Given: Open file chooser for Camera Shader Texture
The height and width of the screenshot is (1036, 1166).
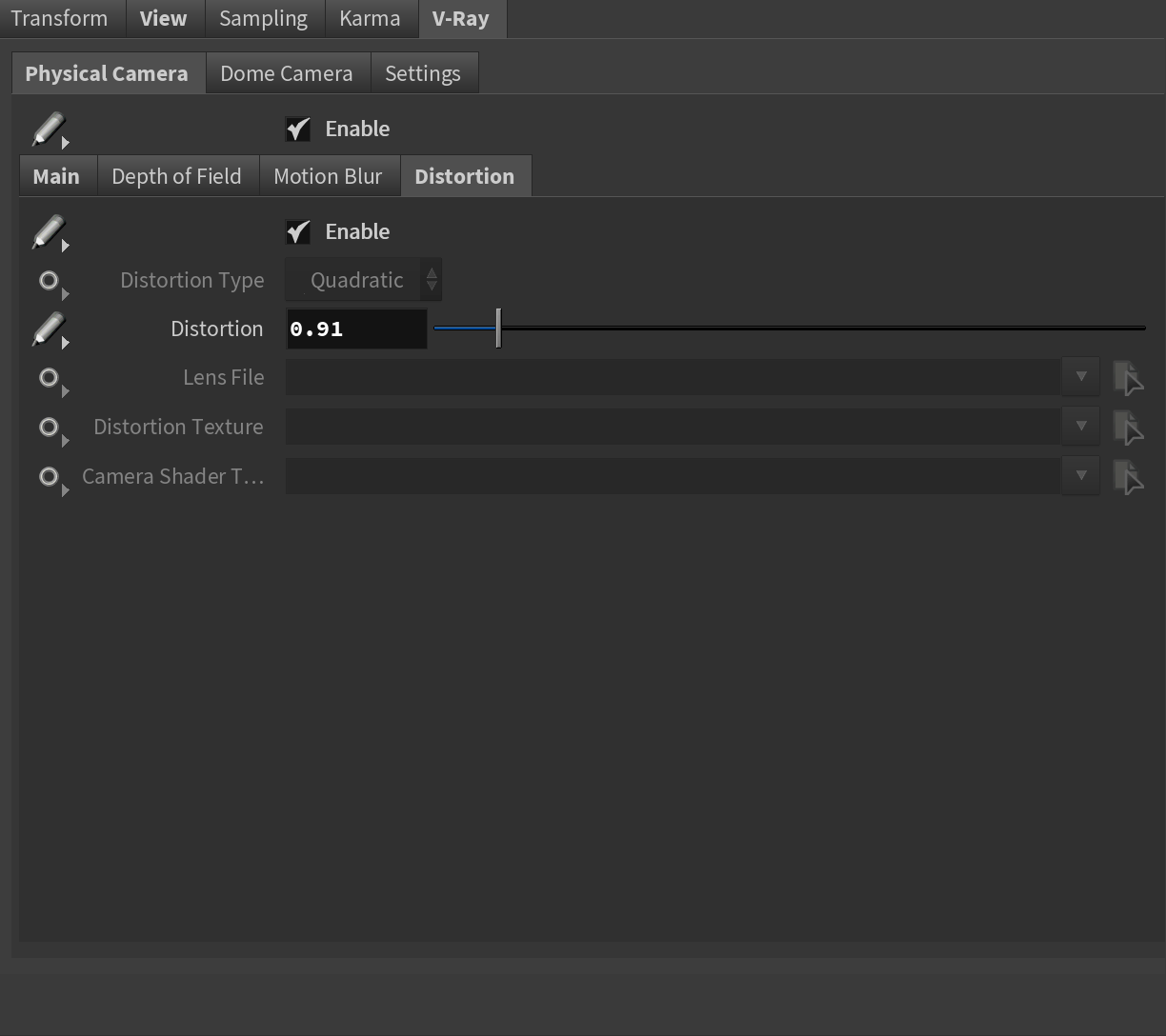Looking at the screenshot, I should 1128,477.
